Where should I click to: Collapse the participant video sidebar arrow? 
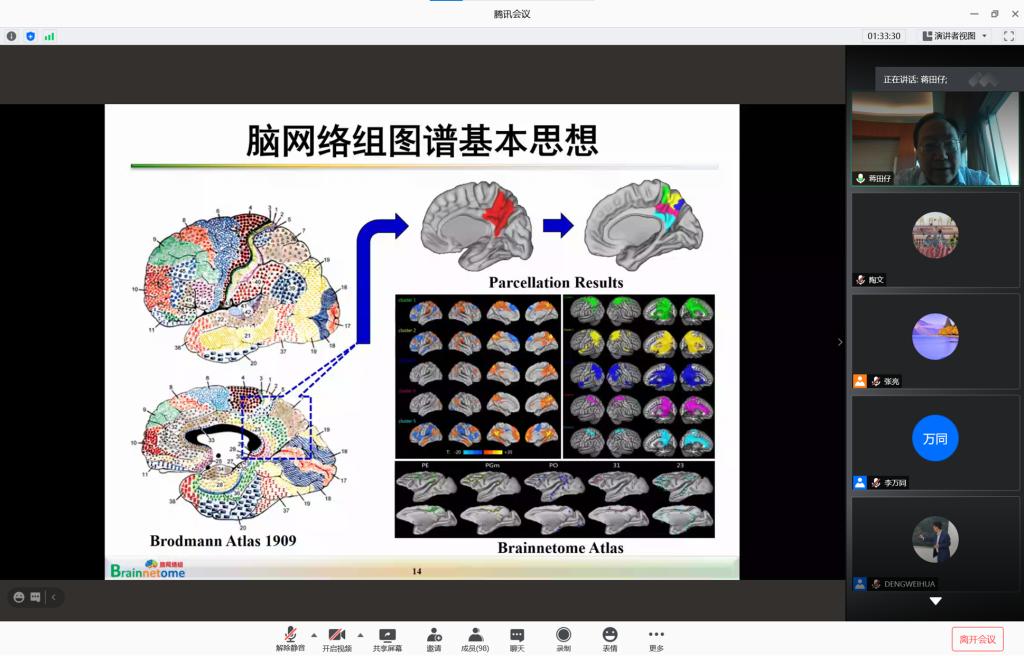(x=839, y=342)
